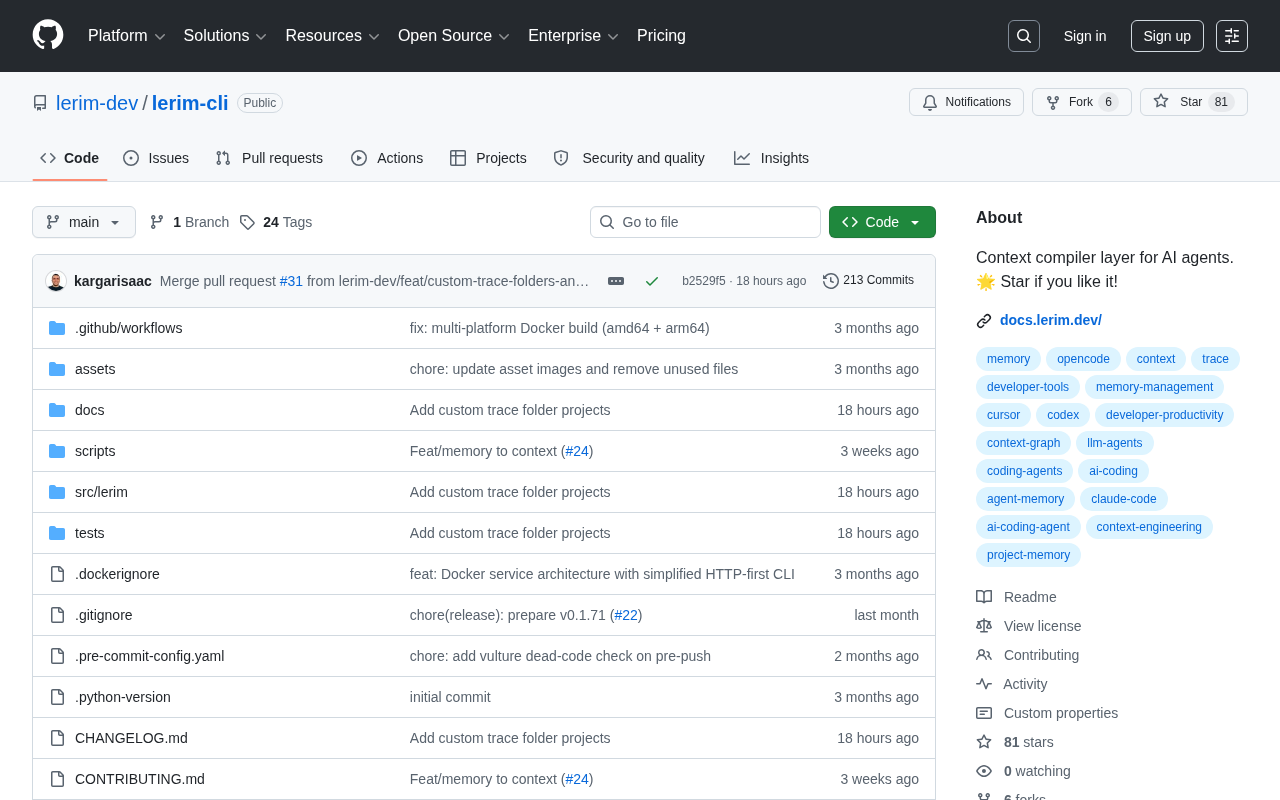This screenshot has width=1280, height=800.
Task: Click the commit history clock icon
Action: click(x=831, y=281)
